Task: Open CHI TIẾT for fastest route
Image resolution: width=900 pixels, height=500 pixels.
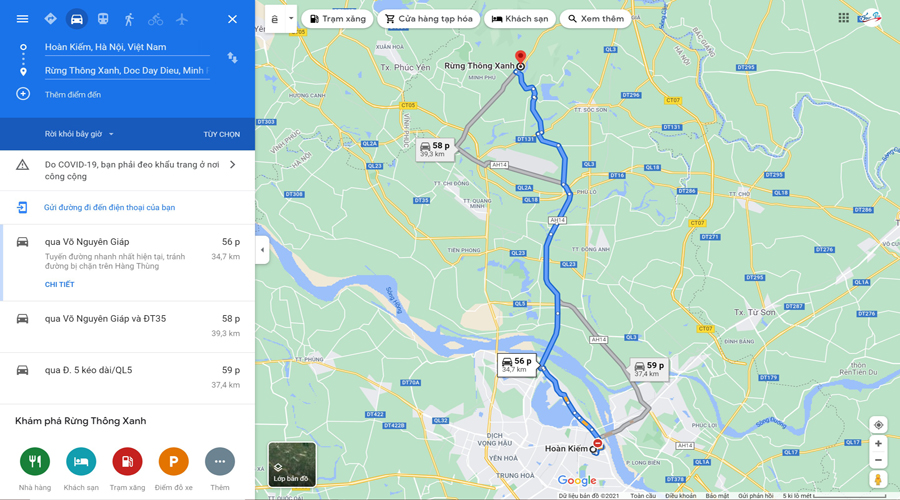Action: click(x=60, y=284)
